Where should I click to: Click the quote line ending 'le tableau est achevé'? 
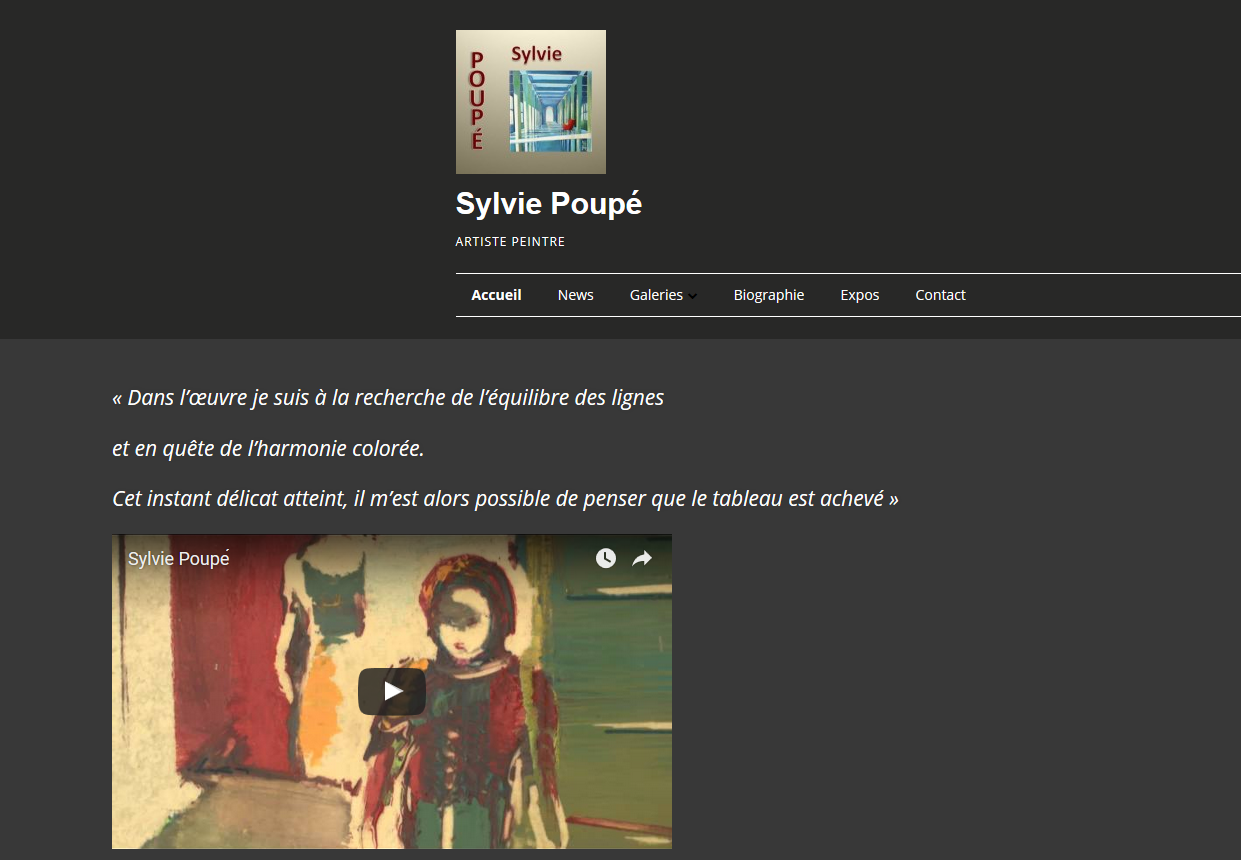505,498
